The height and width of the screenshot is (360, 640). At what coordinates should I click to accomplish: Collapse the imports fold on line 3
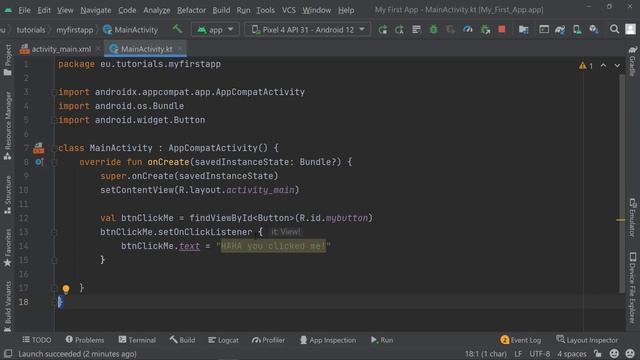pyautogui.click(x=54, y=92)
